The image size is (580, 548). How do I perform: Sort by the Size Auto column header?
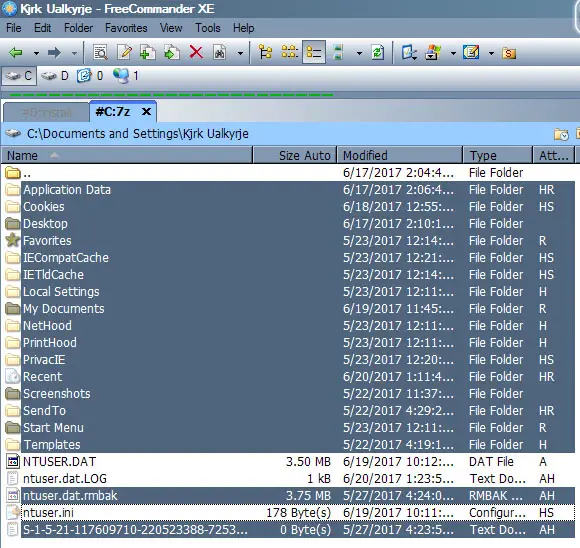click(295, 155)
